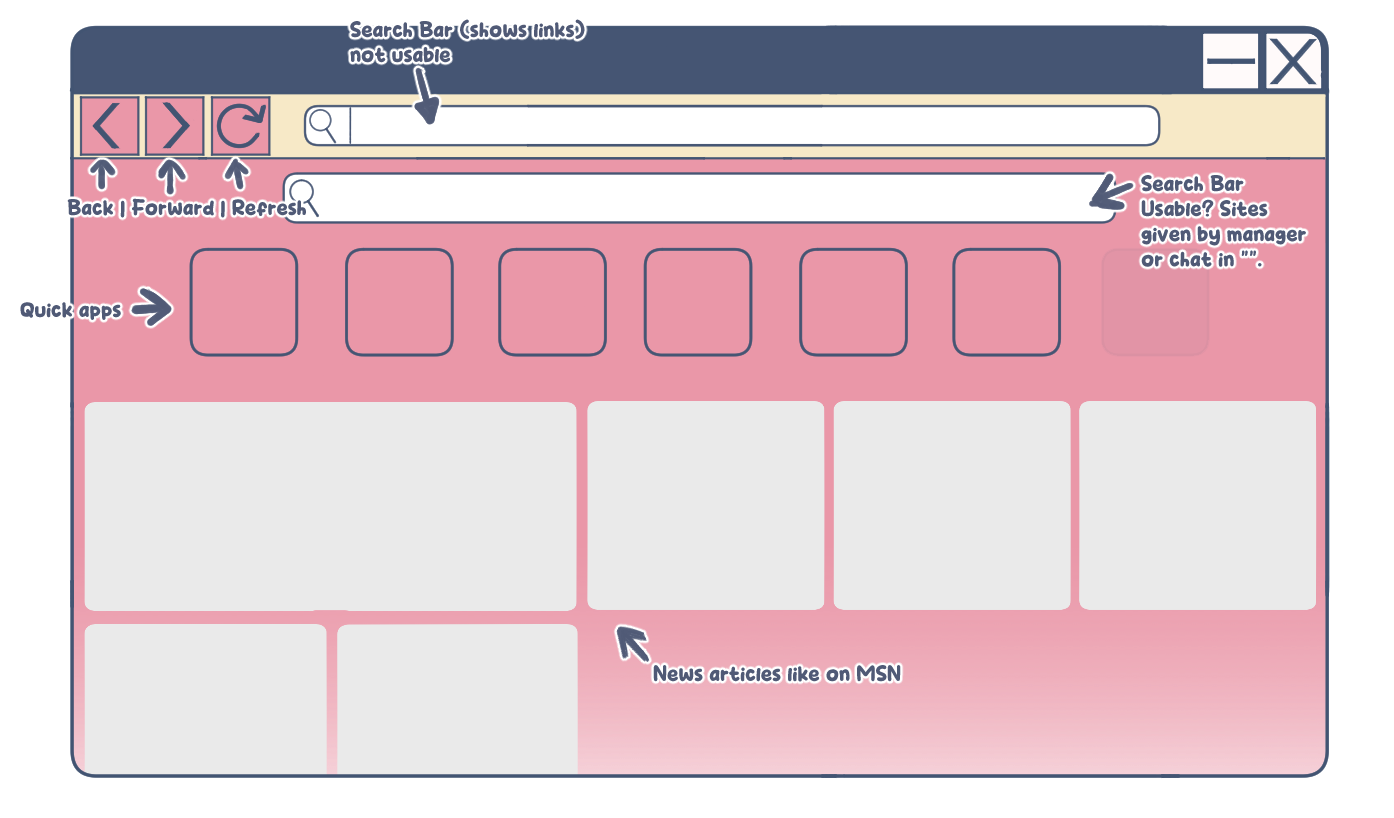Click the Back arrow button
The image size is (1394, 818).
coord(109,126)
